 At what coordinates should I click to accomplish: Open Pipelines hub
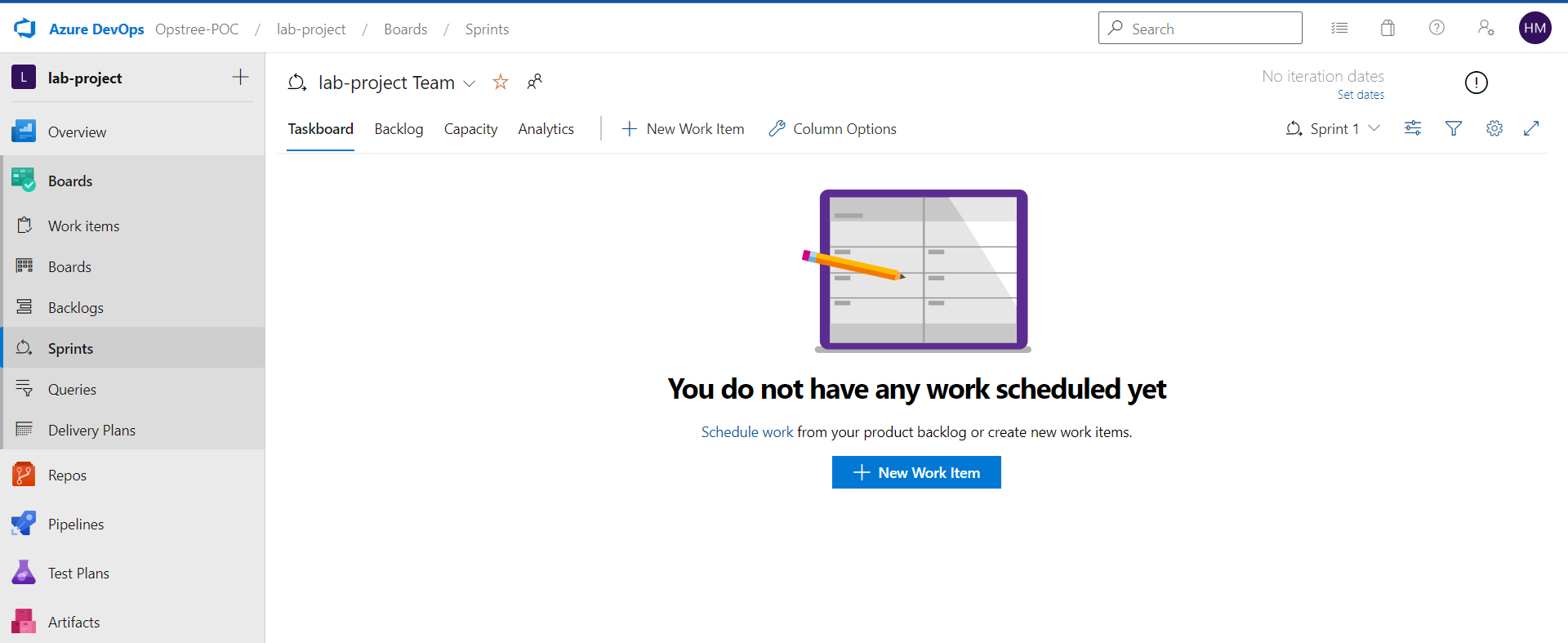click(x=132, y=524)
